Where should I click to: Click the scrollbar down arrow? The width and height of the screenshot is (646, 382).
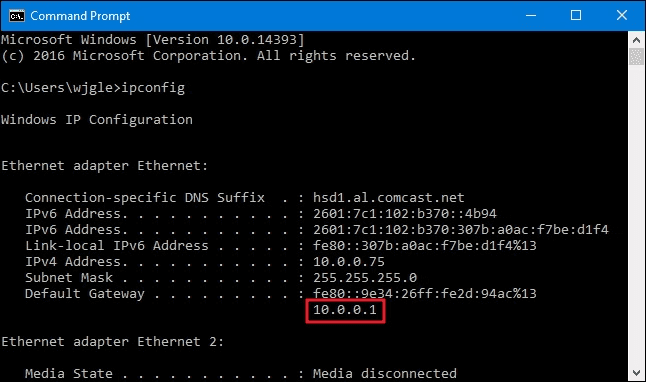pos(636,373)
